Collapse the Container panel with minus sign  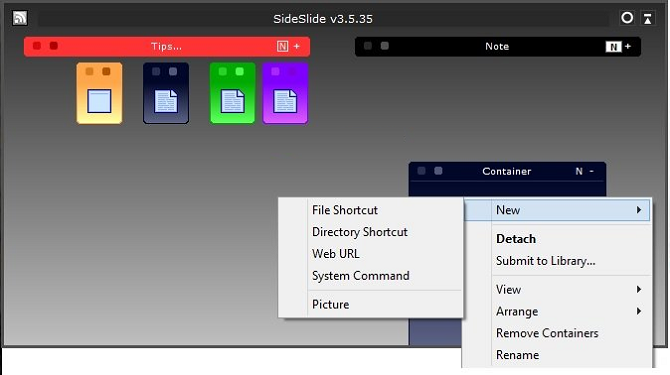pyautogui.click(x=592, y=171)
